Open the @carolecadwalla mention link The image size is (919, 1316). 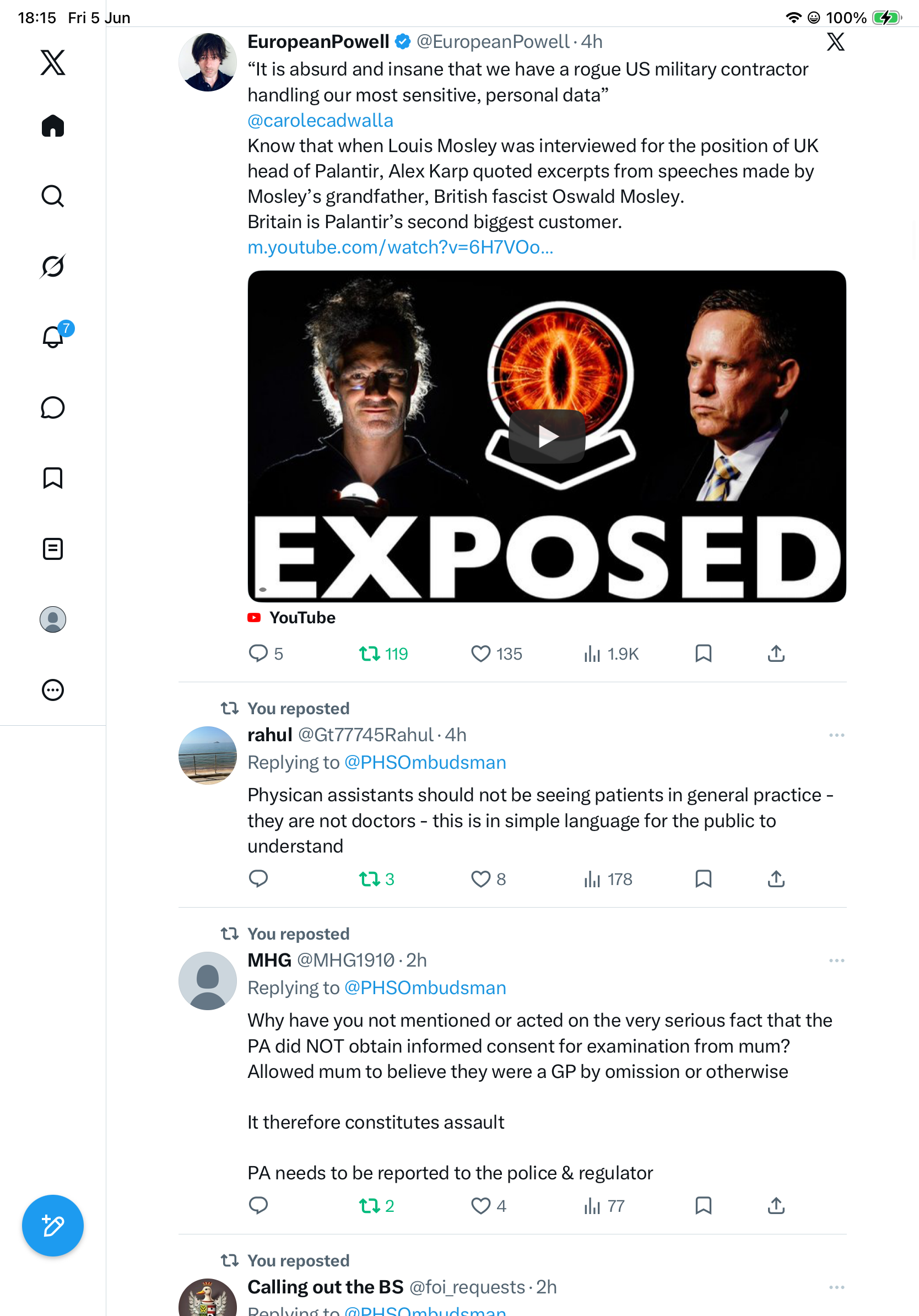pyautogui.click(x=320, y=120)
